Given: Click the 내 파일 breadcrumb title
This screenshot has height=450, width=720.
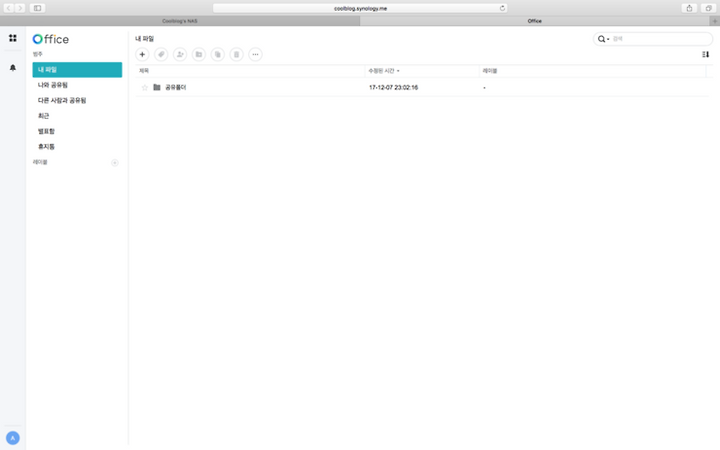Looking at the screenshot, I should coord(145,39).
